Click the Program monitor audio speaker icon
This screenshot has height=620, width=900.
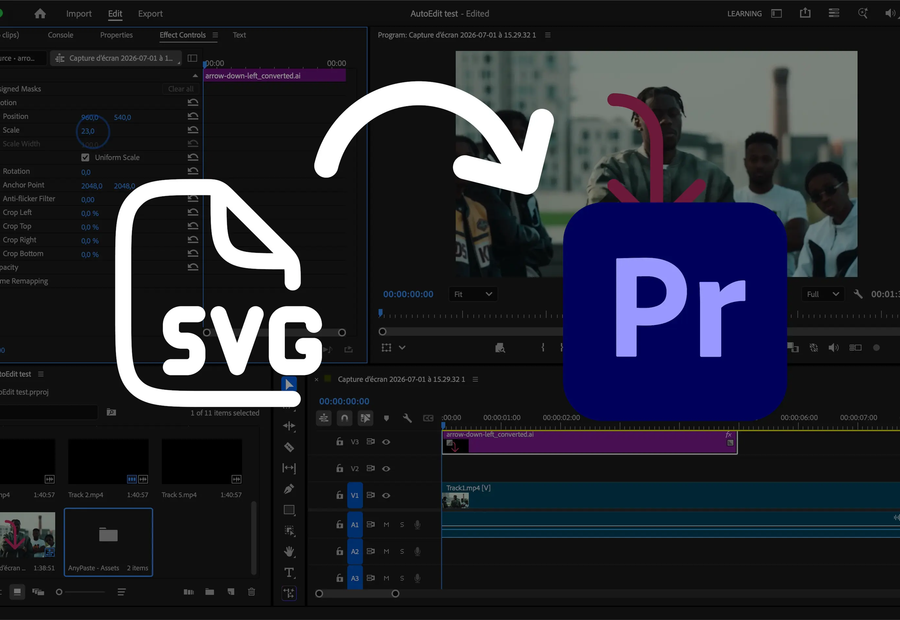833,347
